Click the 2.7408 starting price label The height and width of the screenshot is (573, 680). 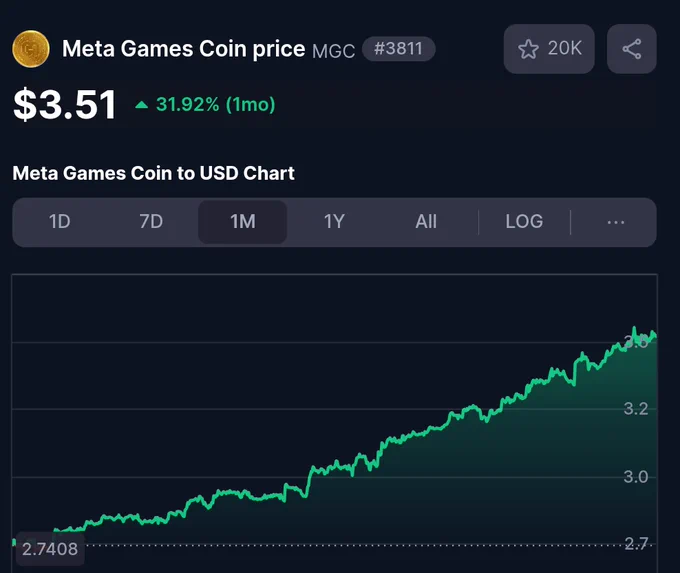(x=49, y=549)
